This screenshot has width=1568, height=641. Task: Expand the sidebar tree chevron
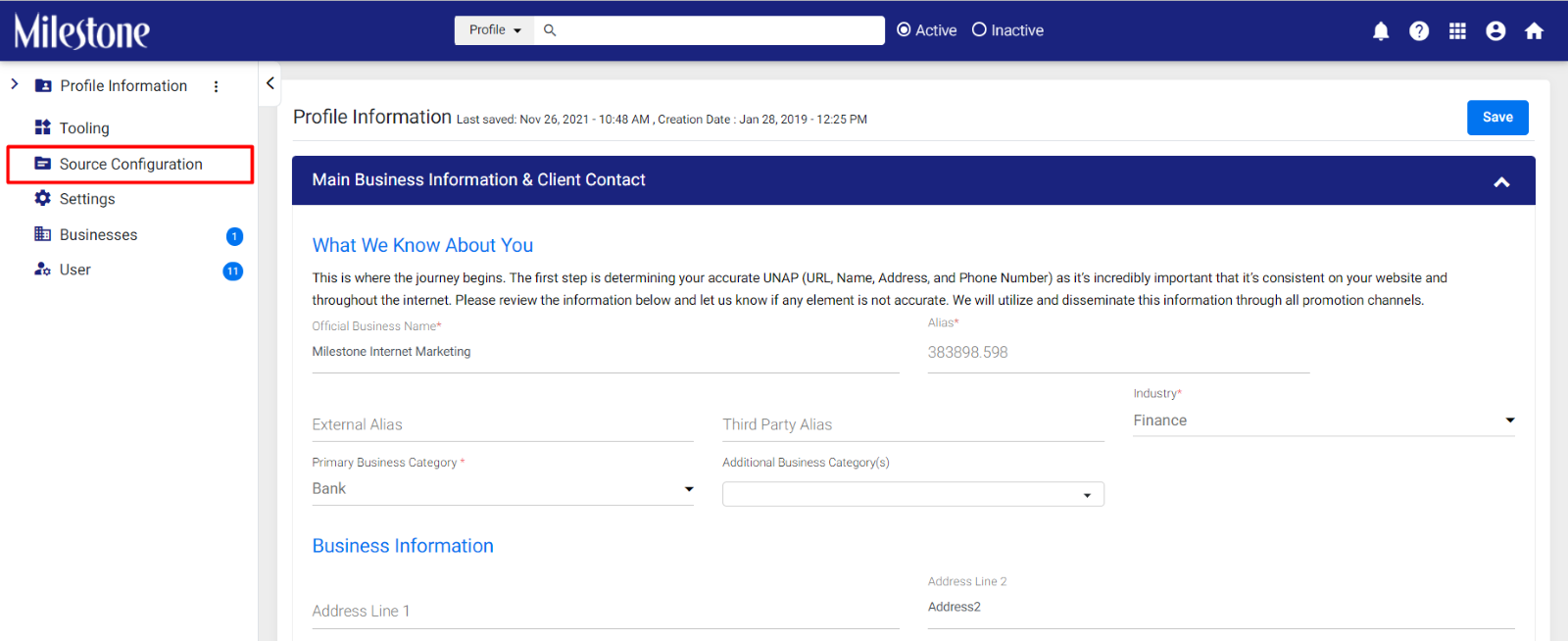[x=14, y=84]
